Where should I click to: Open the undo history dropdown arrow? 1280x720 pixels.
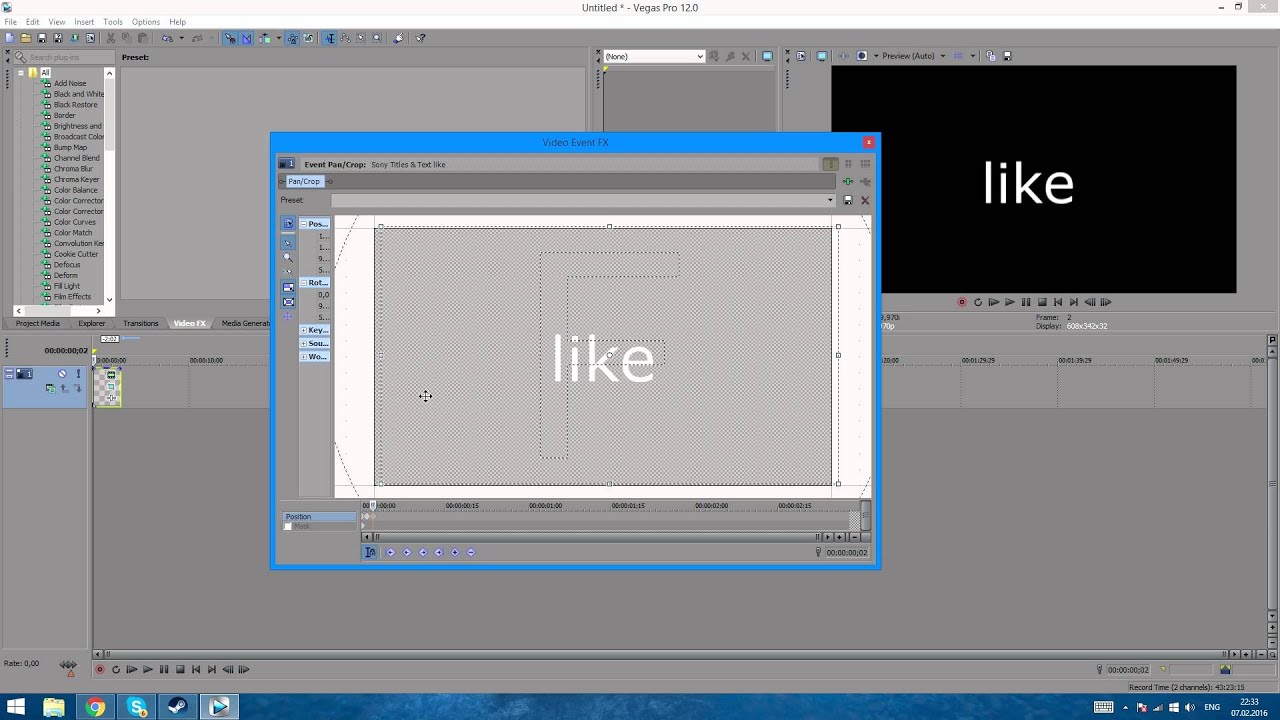[x=181, y=38]
